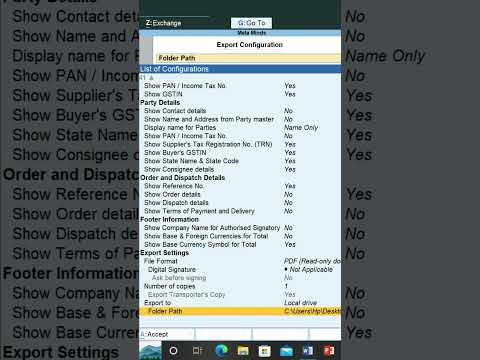Image resolution: width=480 pixels, height=360 pixels.
Task: Select Show Buyer's GSTIN option
Action: pyautogui.click(x=175, y=153)
